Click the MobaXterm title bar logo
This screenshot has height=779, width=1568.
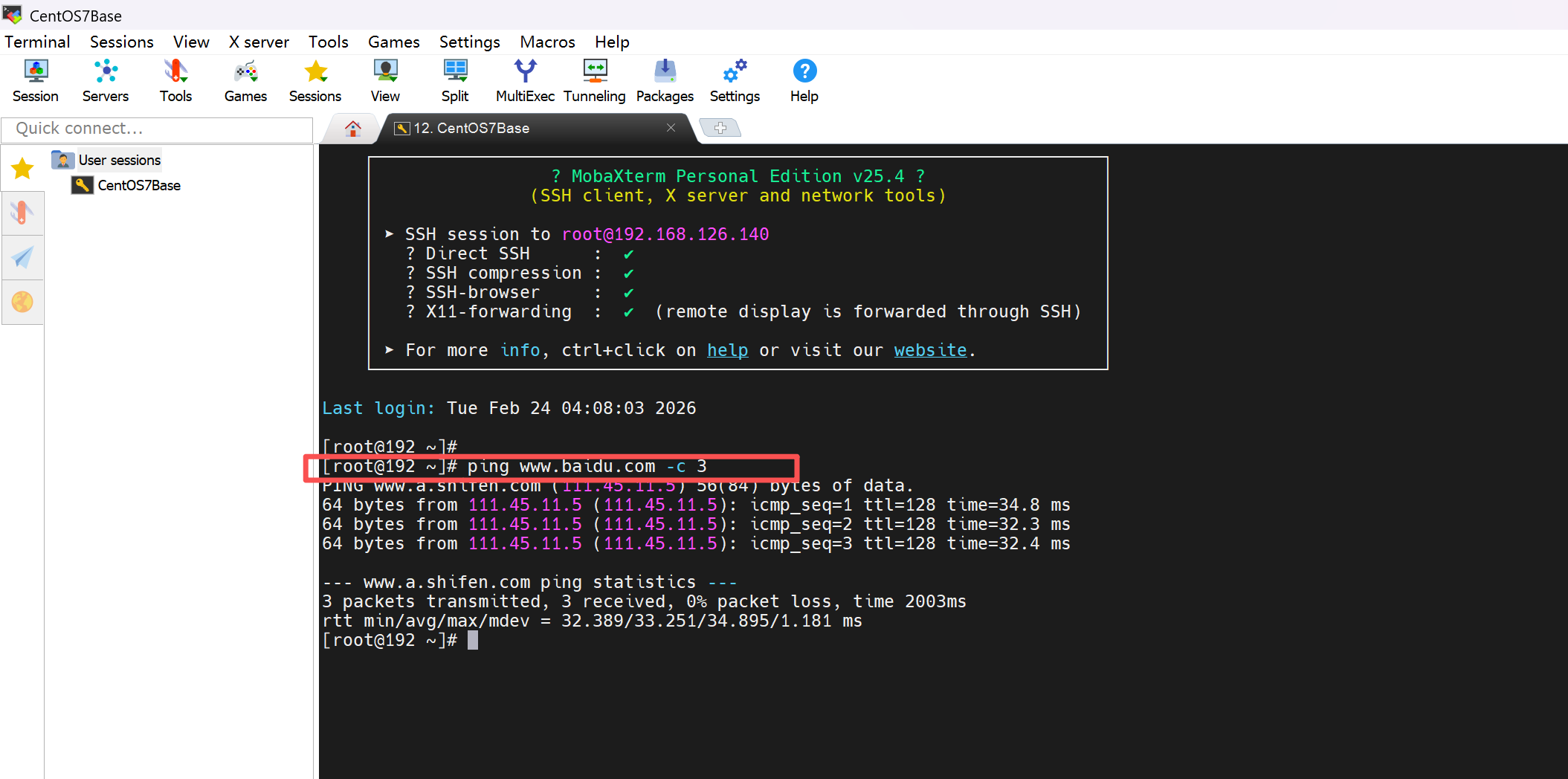click(x=13, y=15)
